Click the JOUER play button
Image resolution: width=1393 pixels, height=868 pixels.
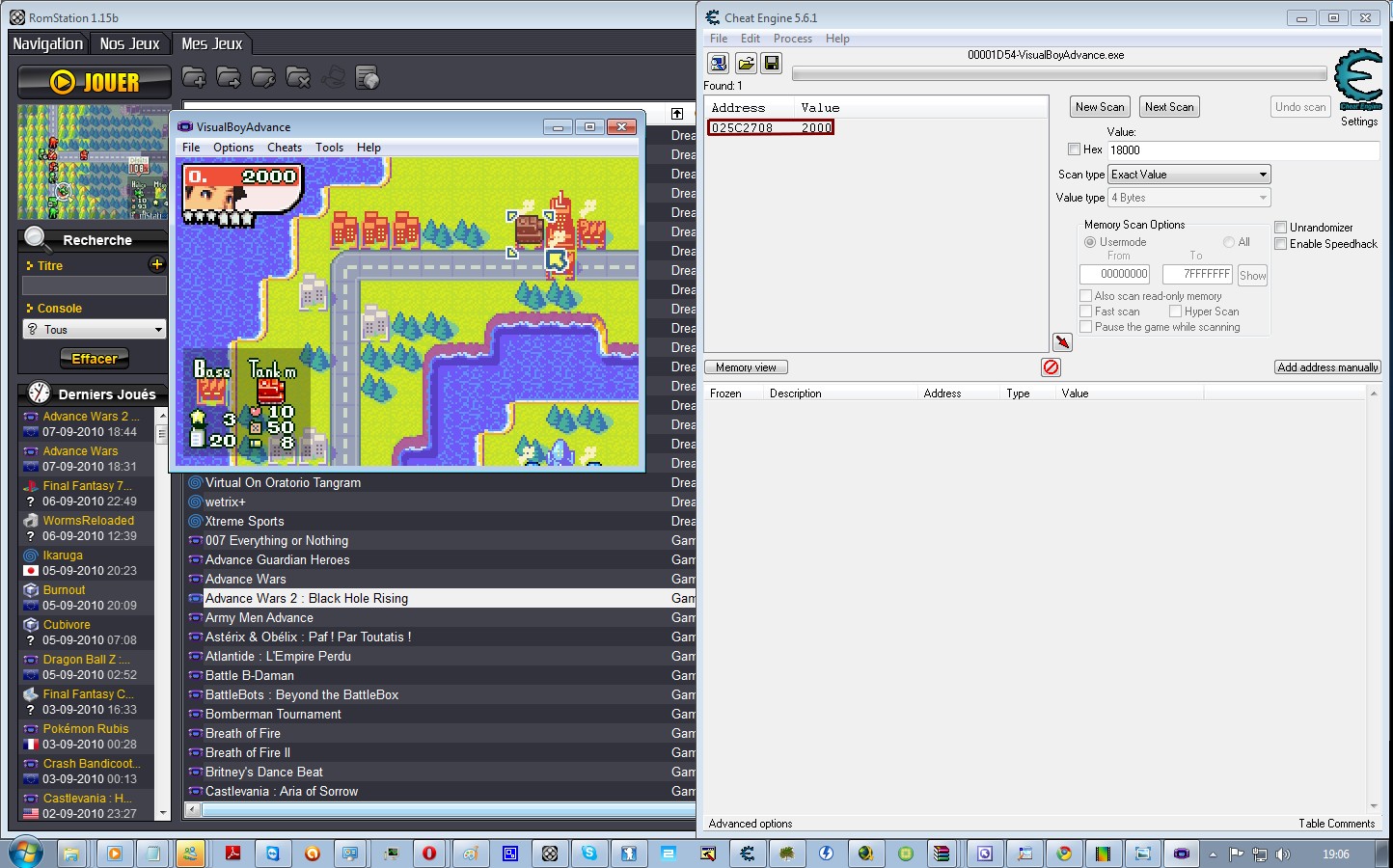pos(95,82)
